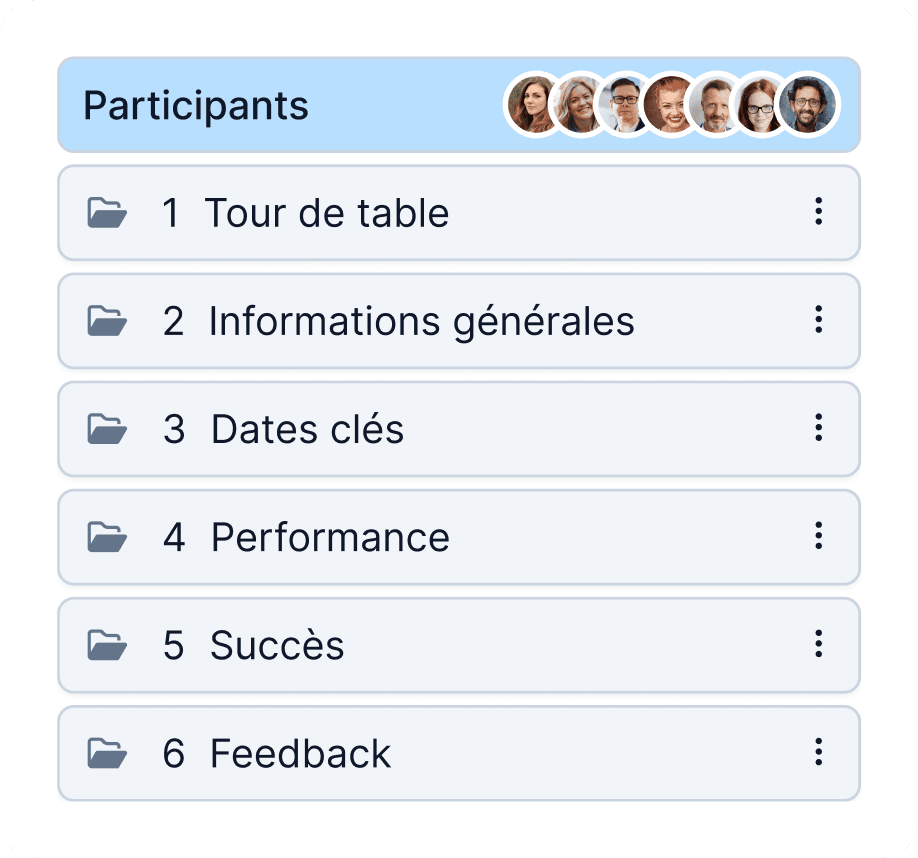Open the kebab menu on Succès row
918x858 pixels.
point(818,644)
